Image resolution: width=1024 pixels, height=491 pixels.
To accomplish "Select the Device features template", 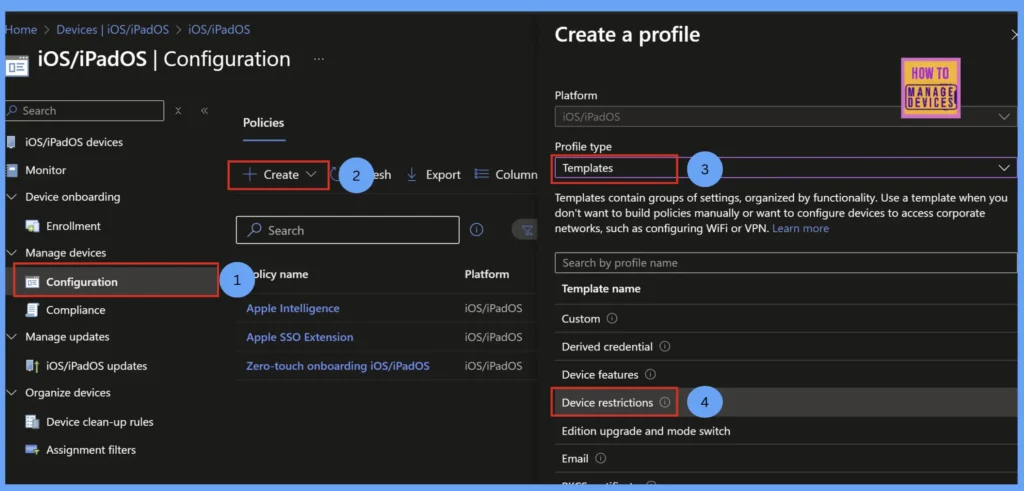I will [x=786, y=375].
